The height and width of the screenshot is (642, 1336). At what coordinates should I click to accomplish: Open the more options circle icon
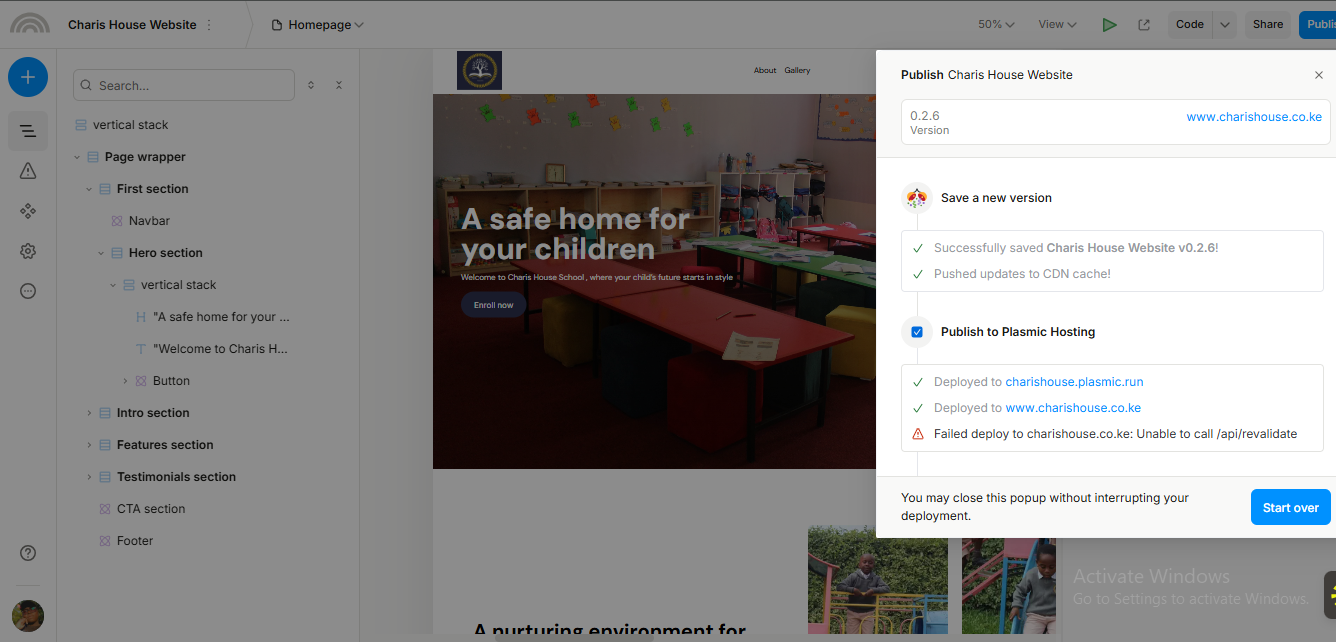click(x=28, y=291)
